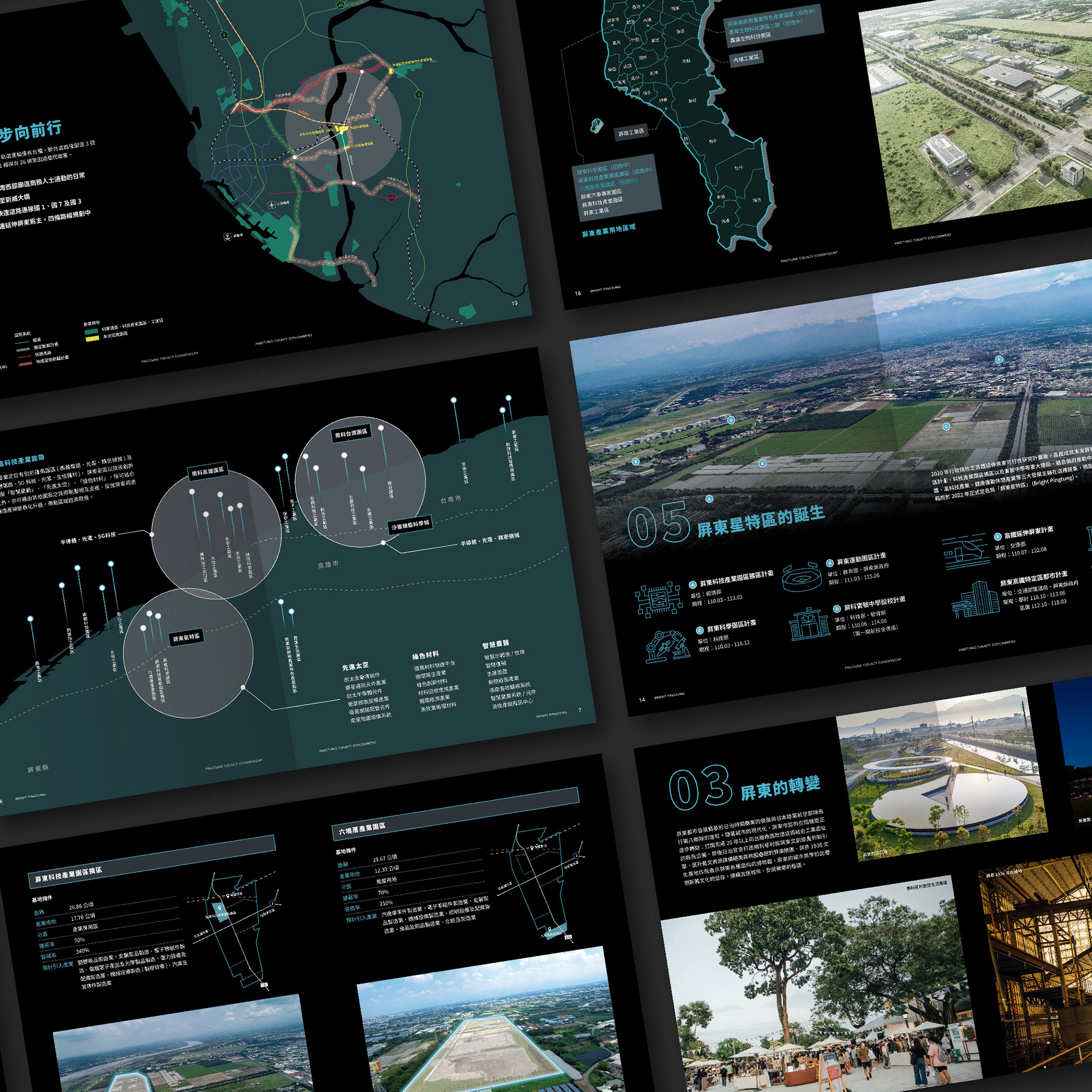This screenshot has height=1092, width=1092.
Task: Click the 高科技產業廊帶 heading text
Action: click(21, 460)
